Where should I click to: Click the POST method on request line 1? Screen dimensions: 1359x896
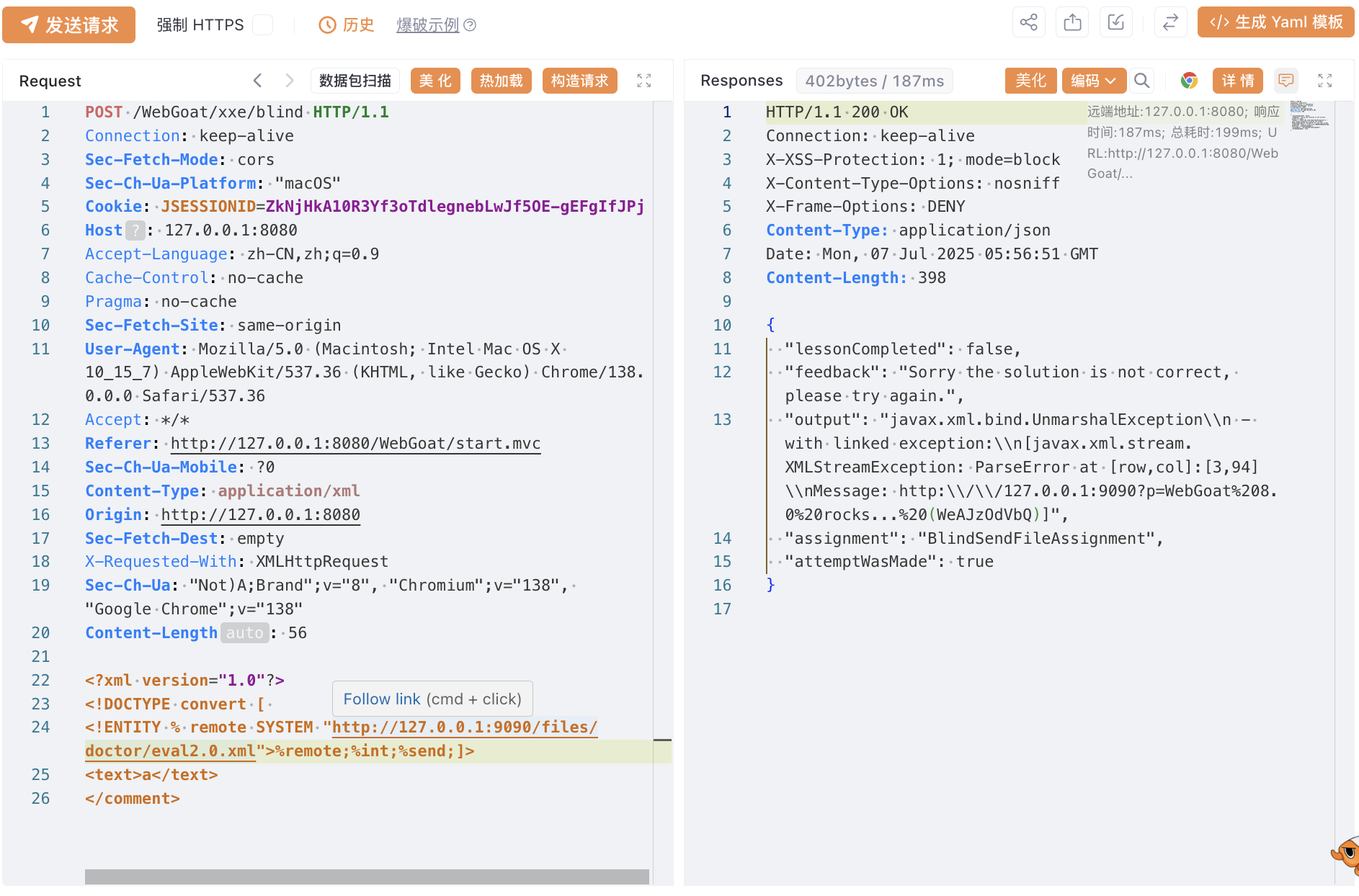[x=104, y=112]
